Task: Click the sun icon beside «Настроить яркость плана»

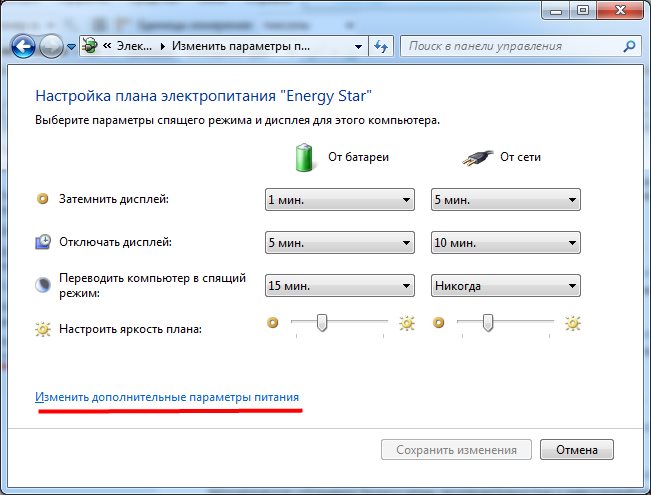Action: [43, 329]
